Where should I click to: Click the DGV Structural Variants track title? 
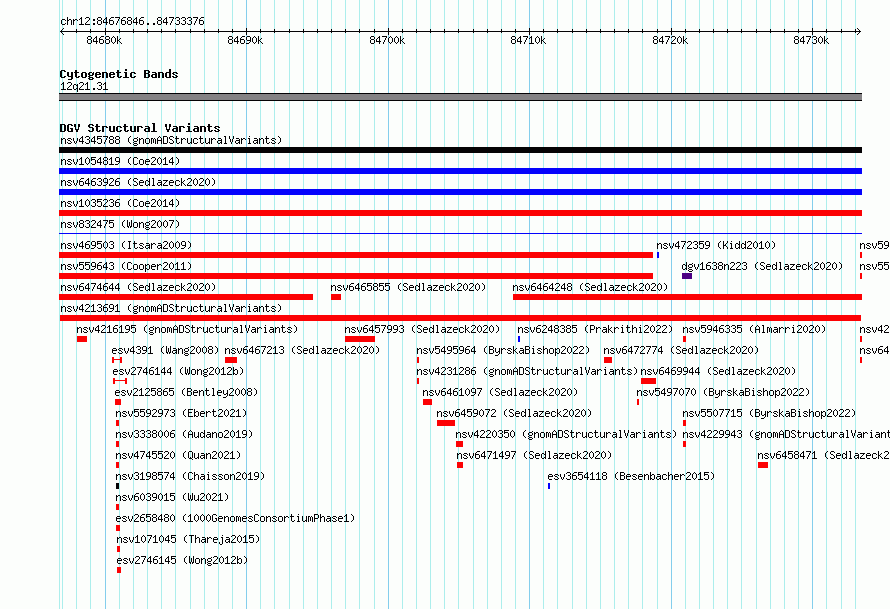[140, 128]
